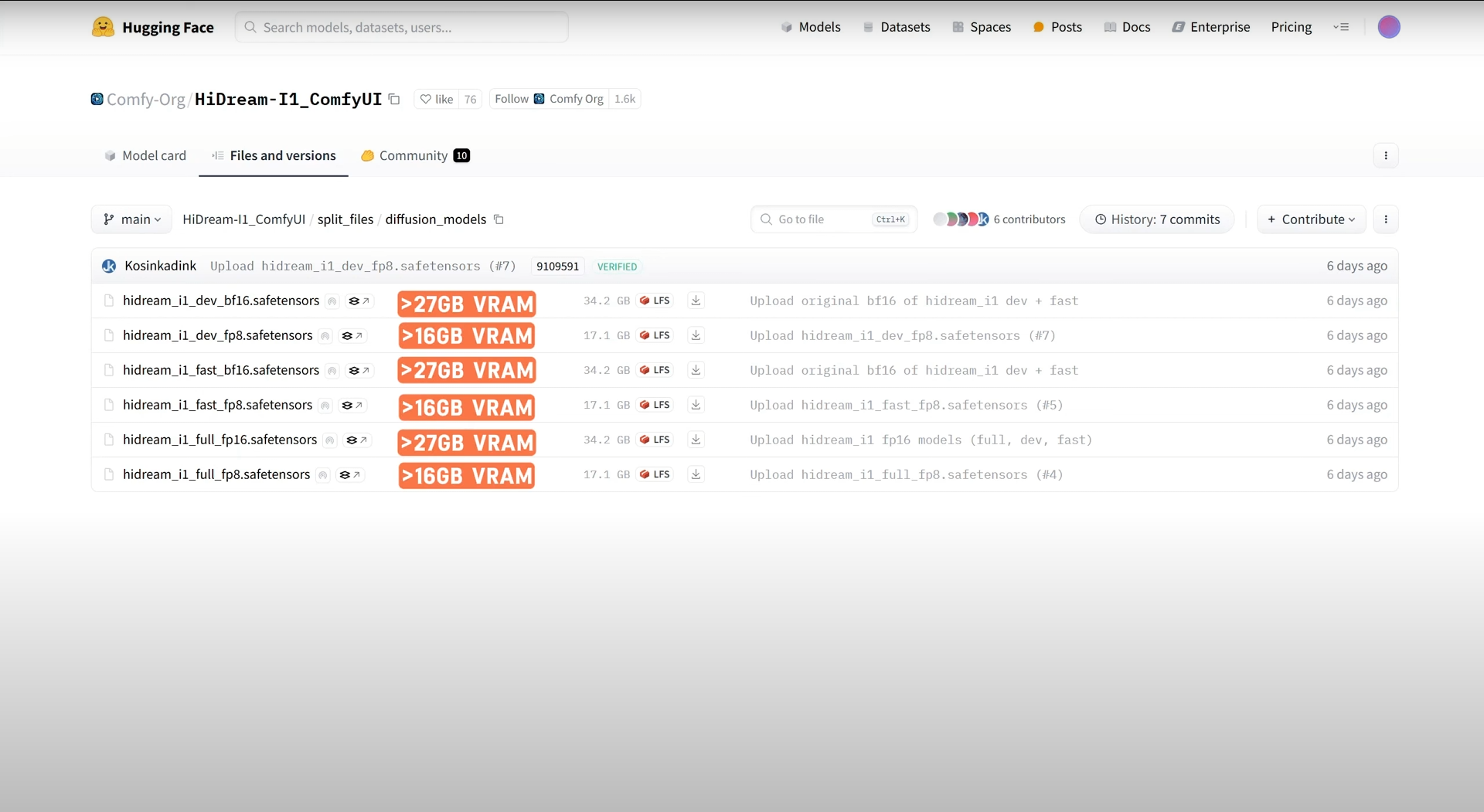Open file hidream_i1_full_fp8.safetensors
Image resolution: width=1484 pixels, height=812 pixels.
[x=216, y=474]
